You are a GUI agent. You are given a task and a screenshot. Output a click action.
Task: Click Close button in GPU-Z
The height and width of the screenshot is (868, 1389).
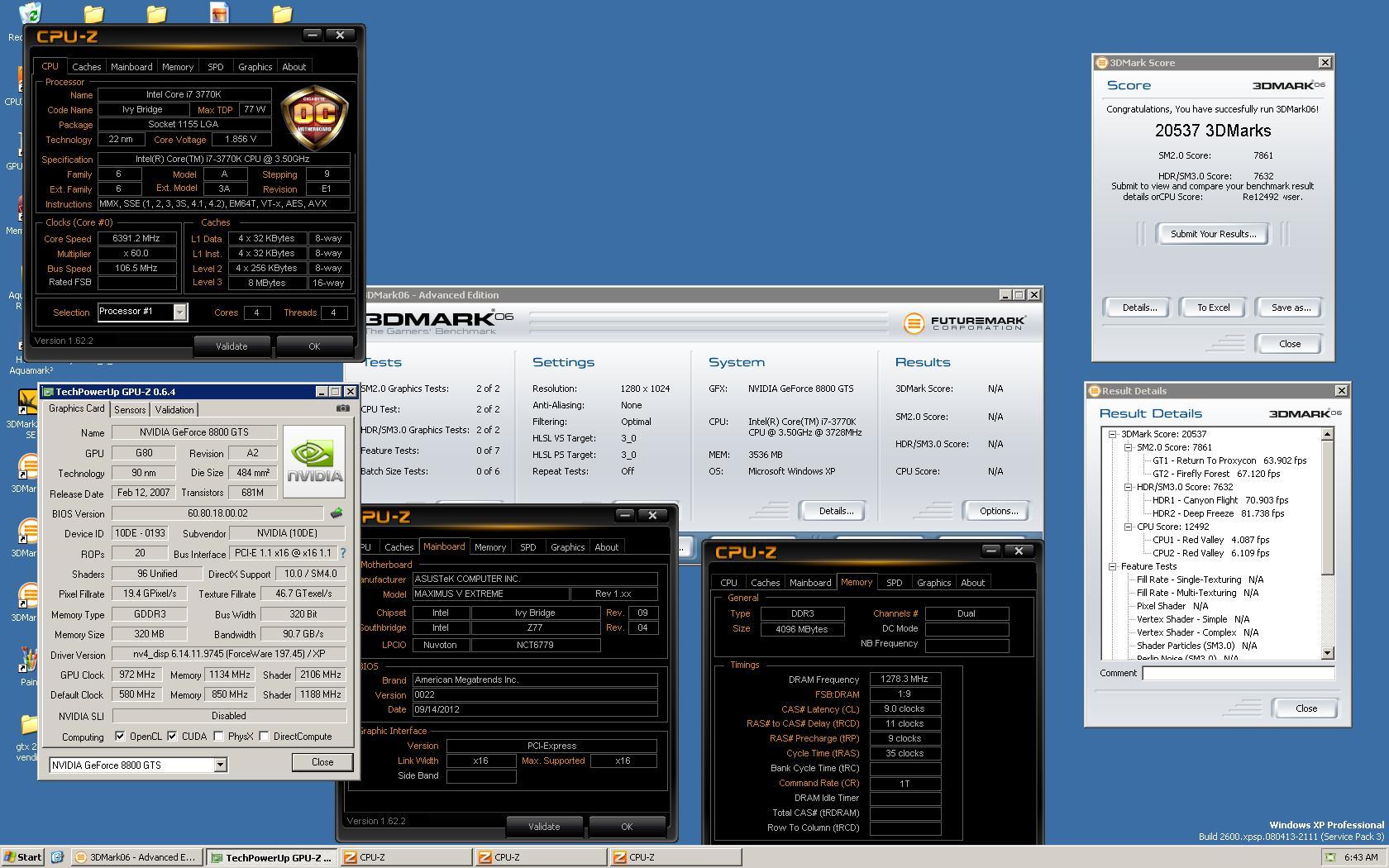click(x=322, y=762)
